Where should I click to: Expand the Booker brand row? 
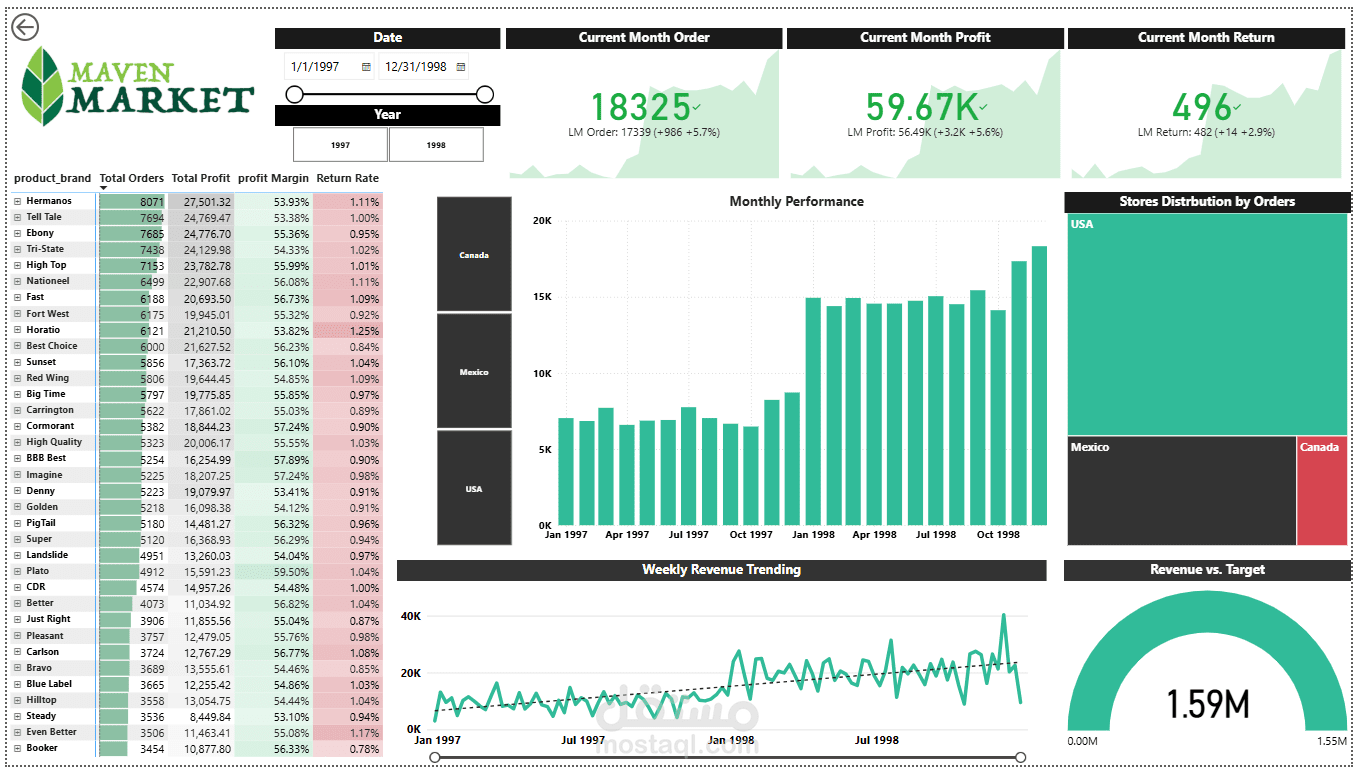coord(18,748)
